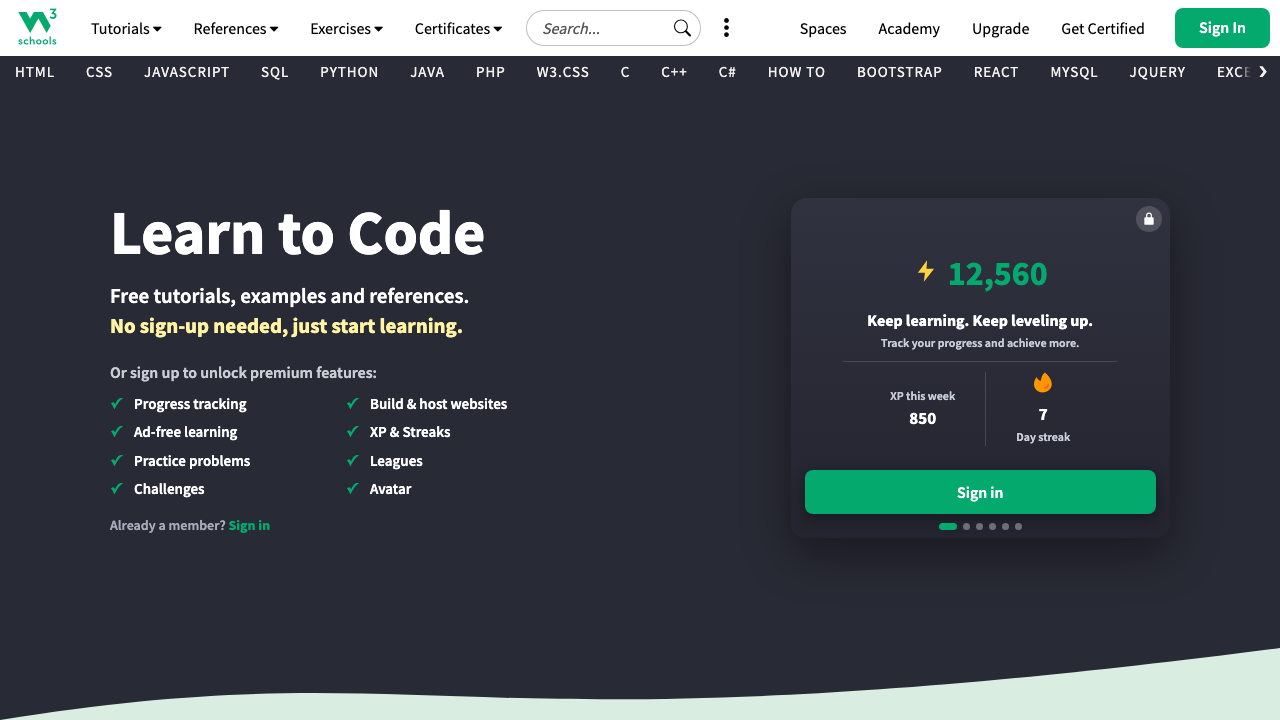Image resolution: width=1280 pixels, height=720 pixels.
Task: Open the C# topic
Action: pyautogui.click(x=727, y=72)
